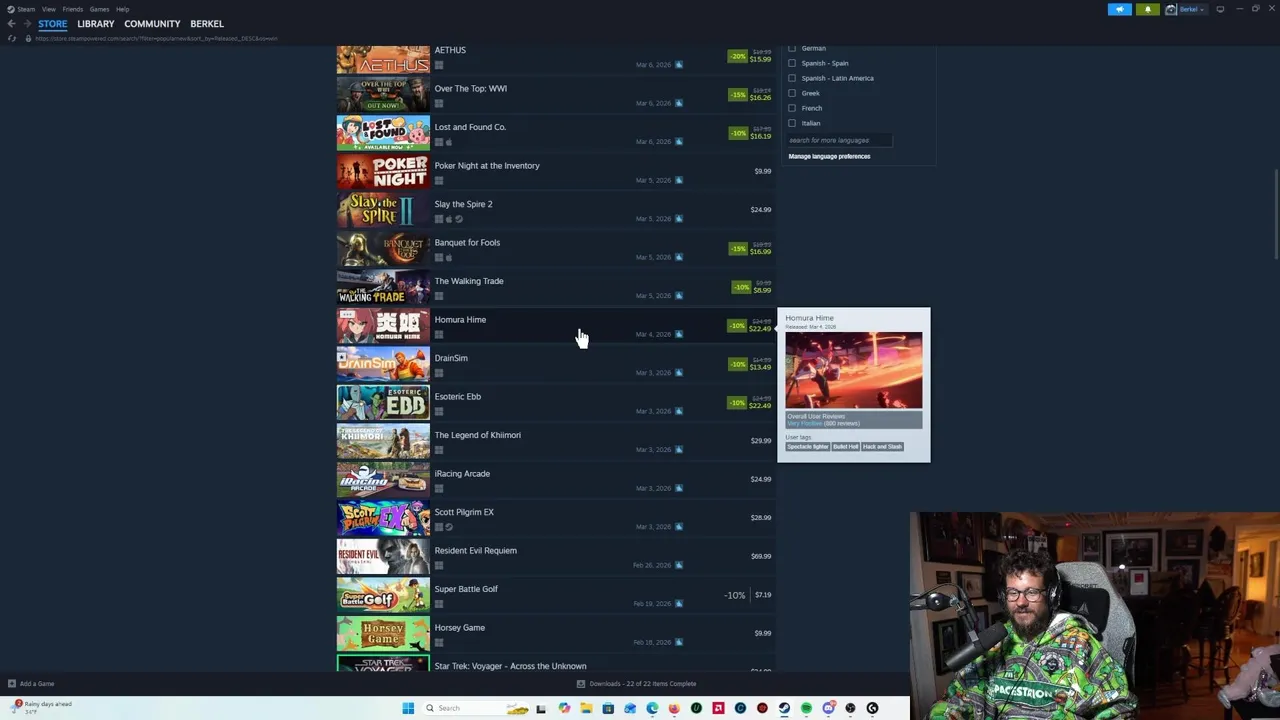Screen dimensions: 1280x720
Task: Check the Italian language checkbox
Action: [792, 123]
